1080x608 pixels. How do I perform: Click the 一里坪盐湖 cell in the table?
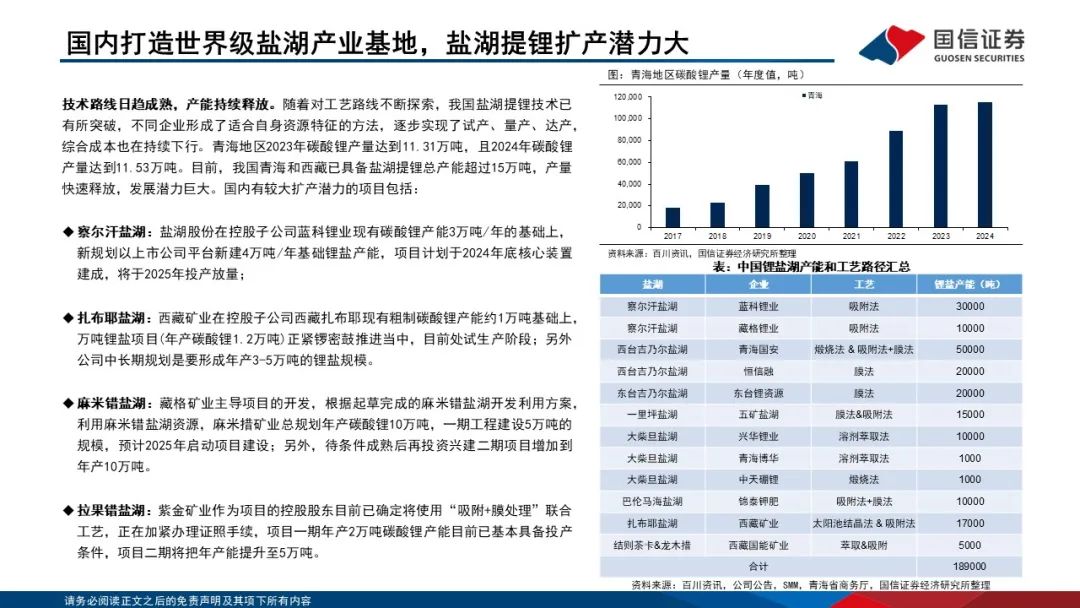652,415
